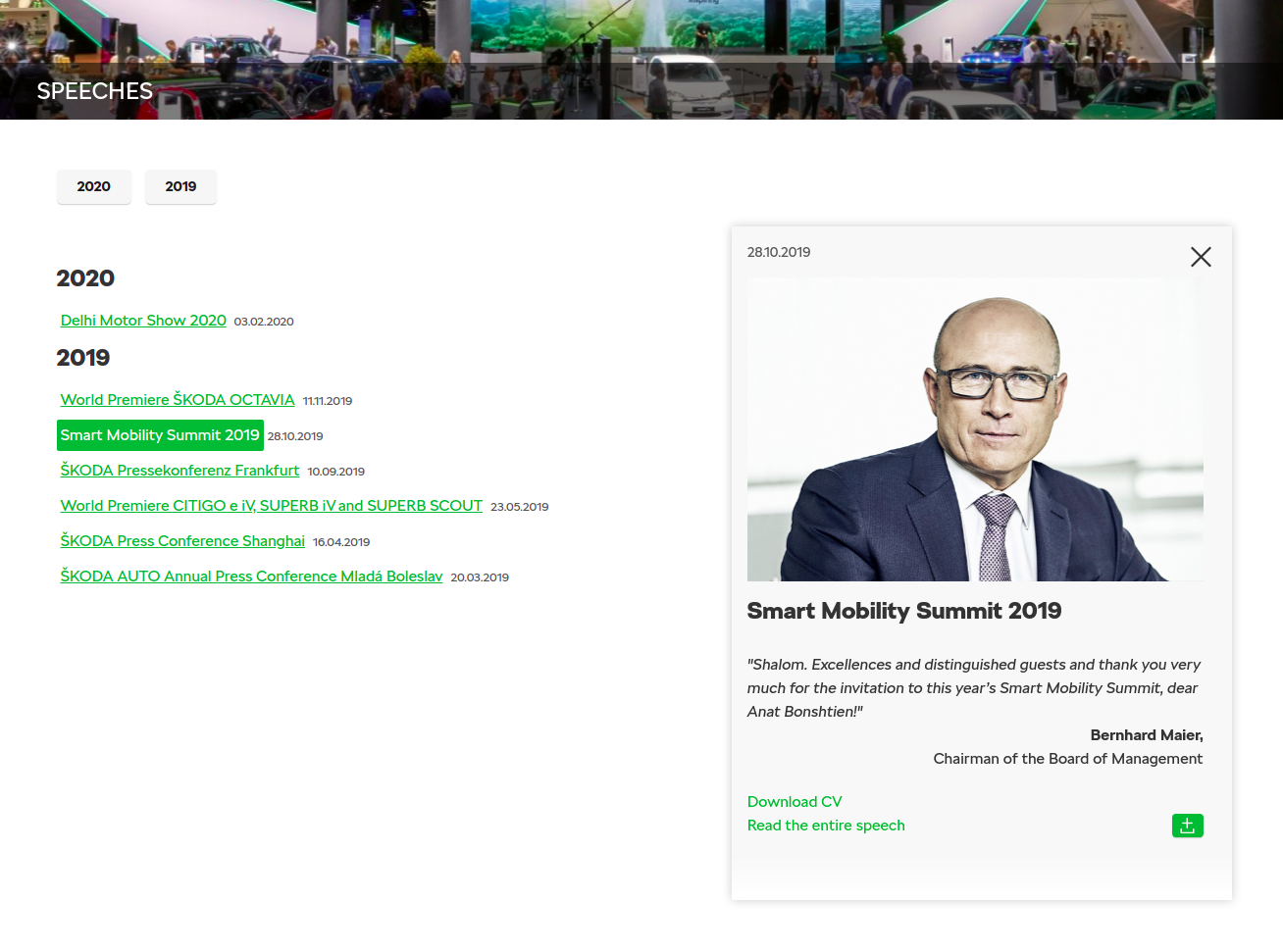
Task: Click the Smart Mobility Summit 2019 panel heading
Action: [x=904, y=611]
